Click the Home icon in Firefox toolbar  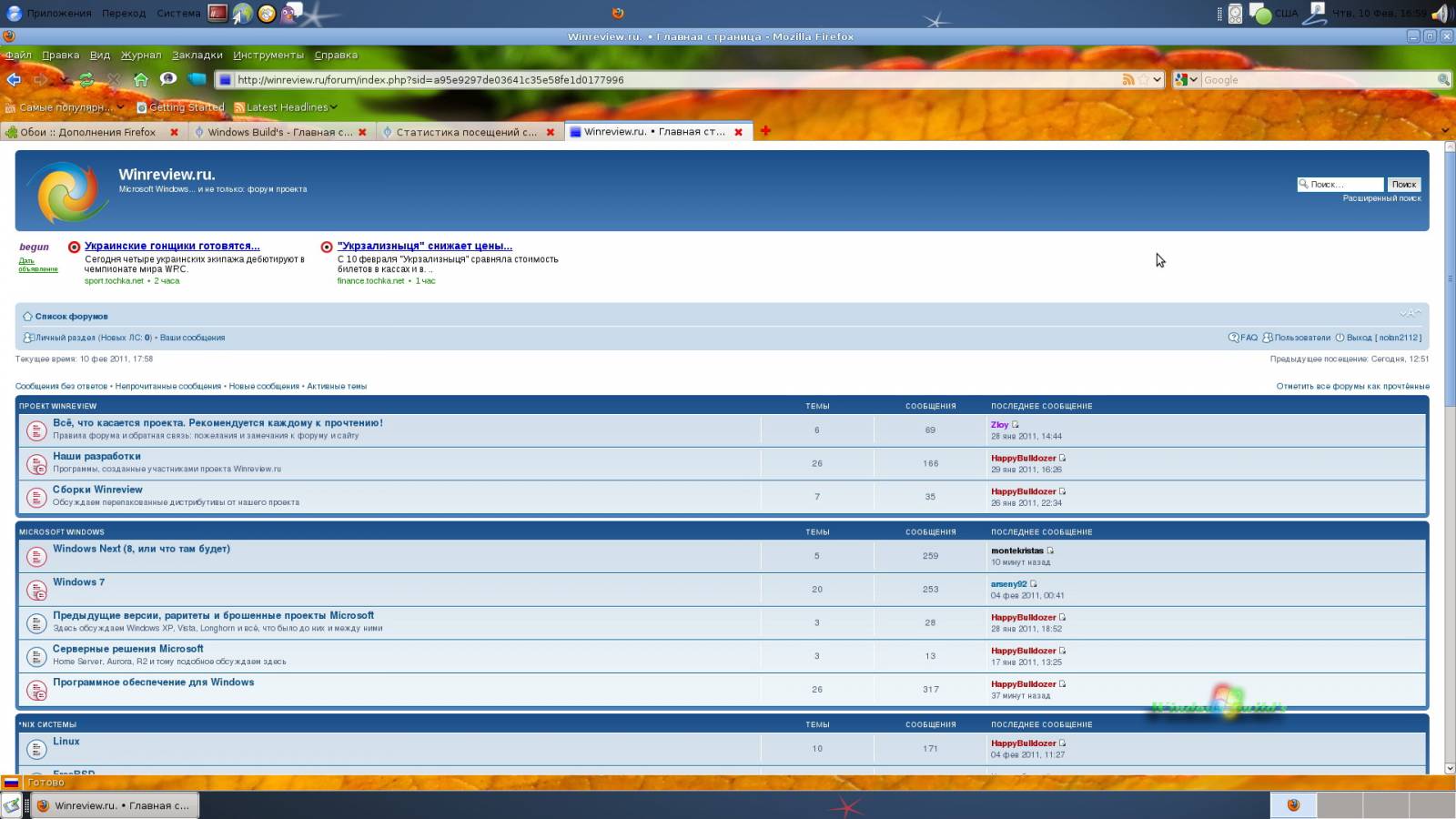[141, 80]
